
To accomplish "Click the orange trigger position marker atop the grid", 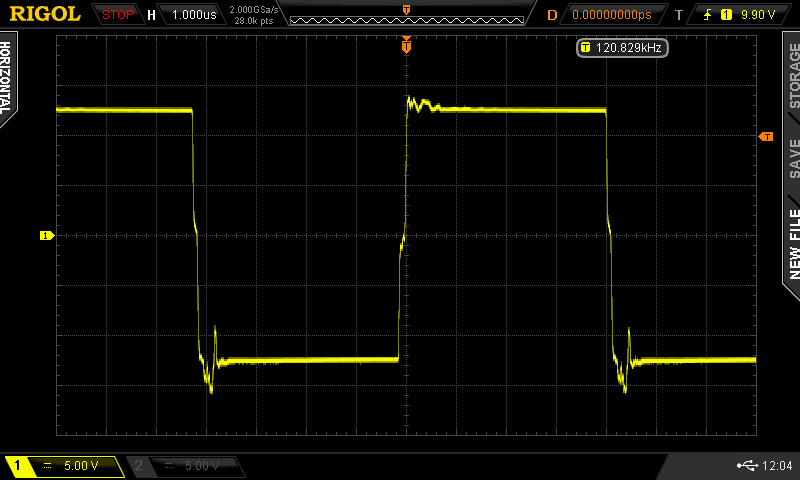I will (x=406, y=45).
